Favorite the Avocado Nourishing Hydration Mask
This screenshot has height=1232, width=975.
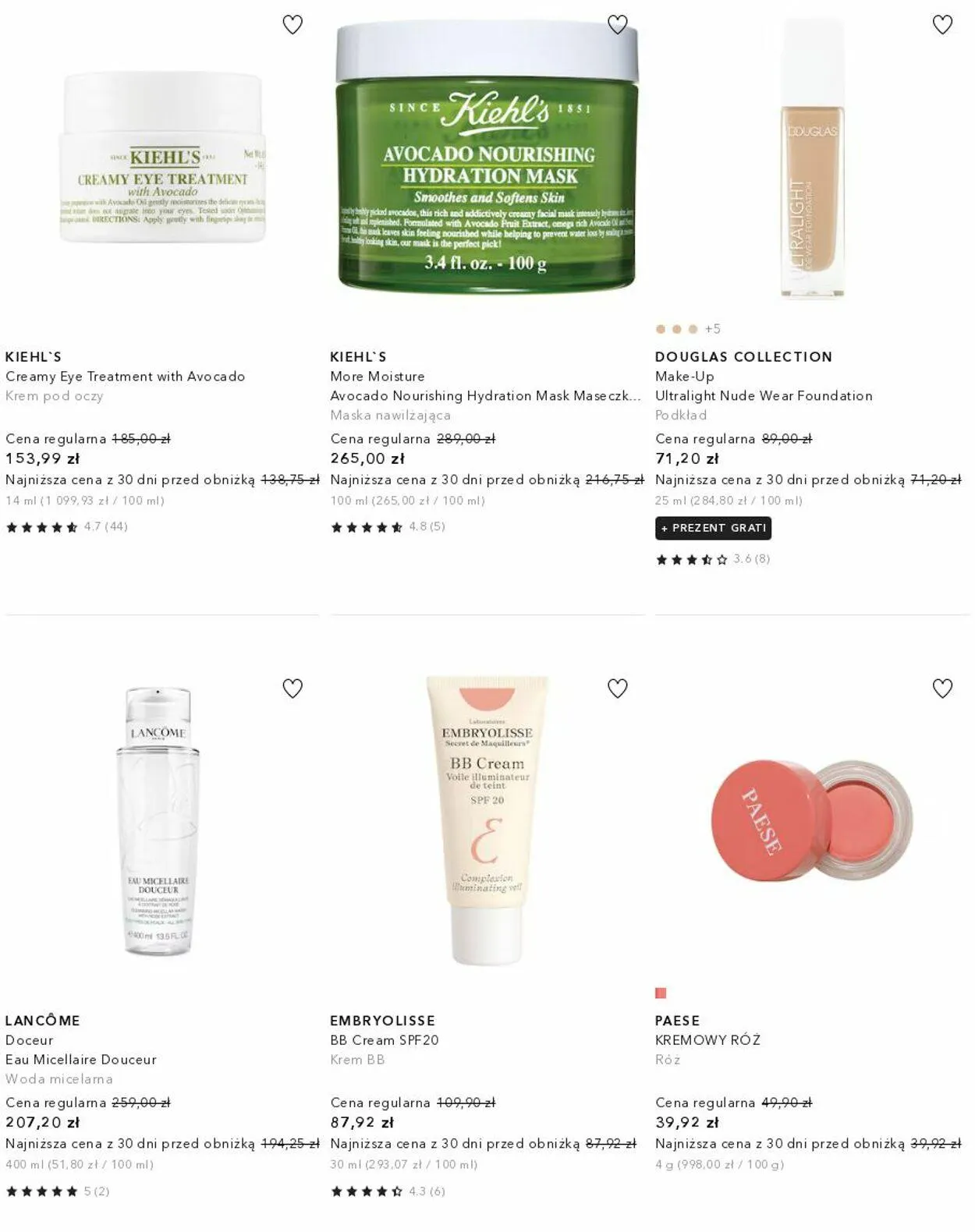point(618,25)
